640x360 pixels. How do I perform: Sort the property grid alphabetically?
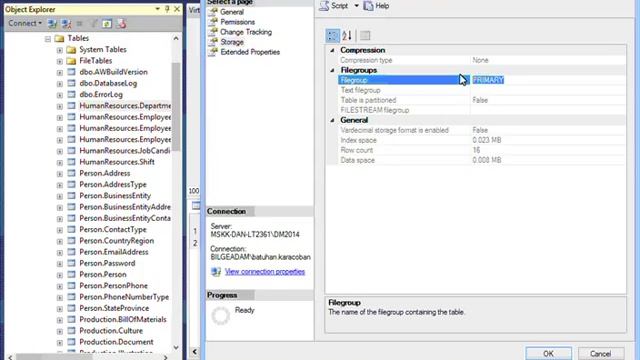pos(347,36)
